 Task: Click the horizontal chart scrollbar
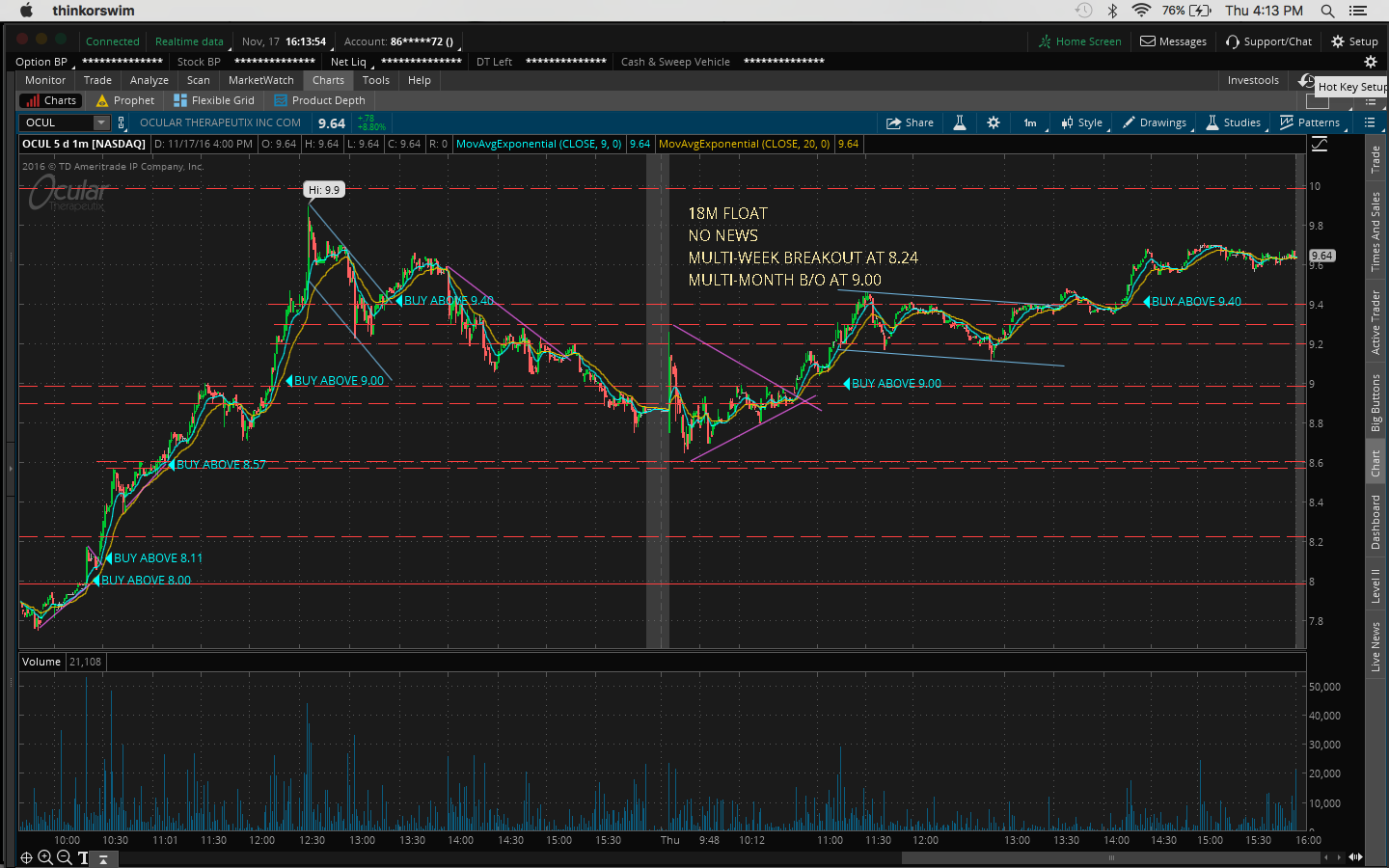pyautogui.click(x=1109, y=857)
